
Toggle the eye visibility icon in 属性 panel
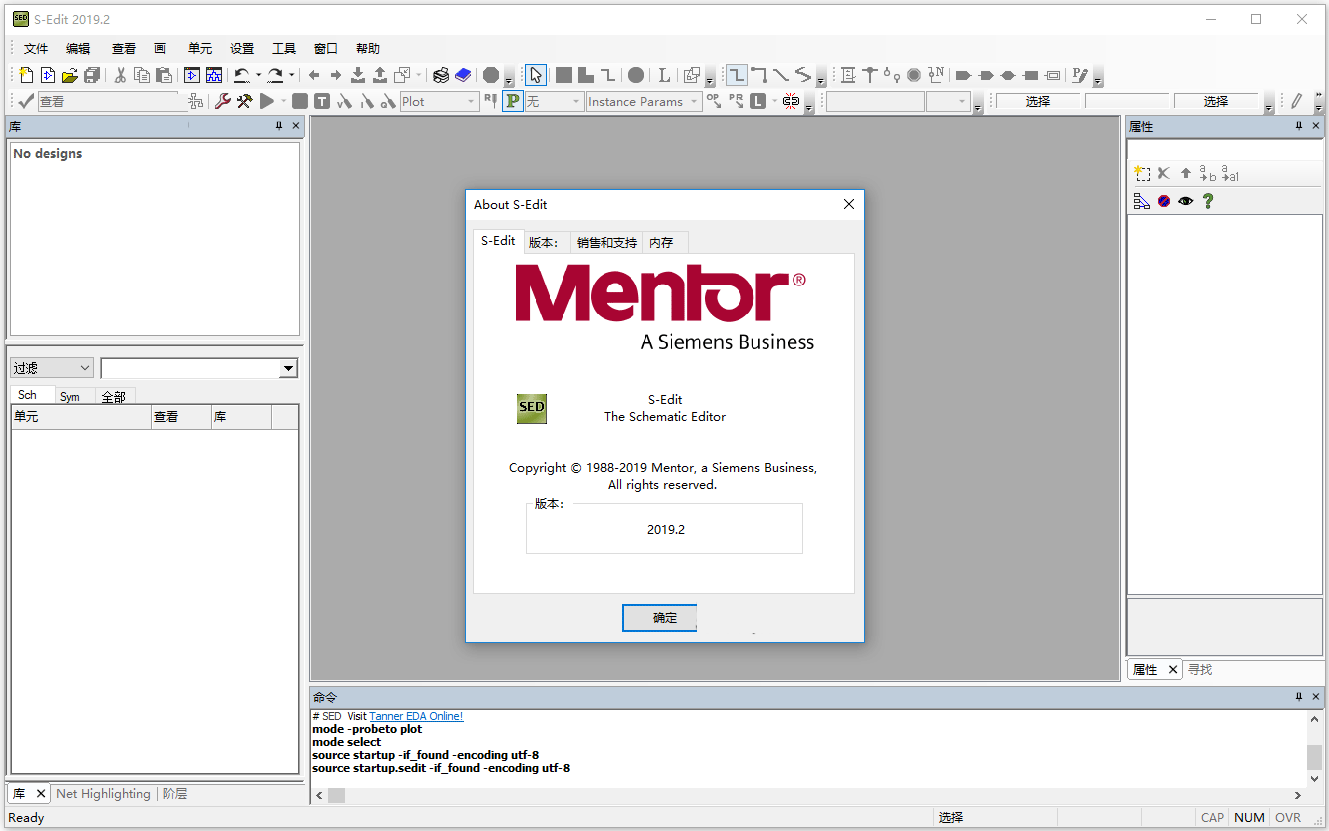click(x=1186, y=201)
